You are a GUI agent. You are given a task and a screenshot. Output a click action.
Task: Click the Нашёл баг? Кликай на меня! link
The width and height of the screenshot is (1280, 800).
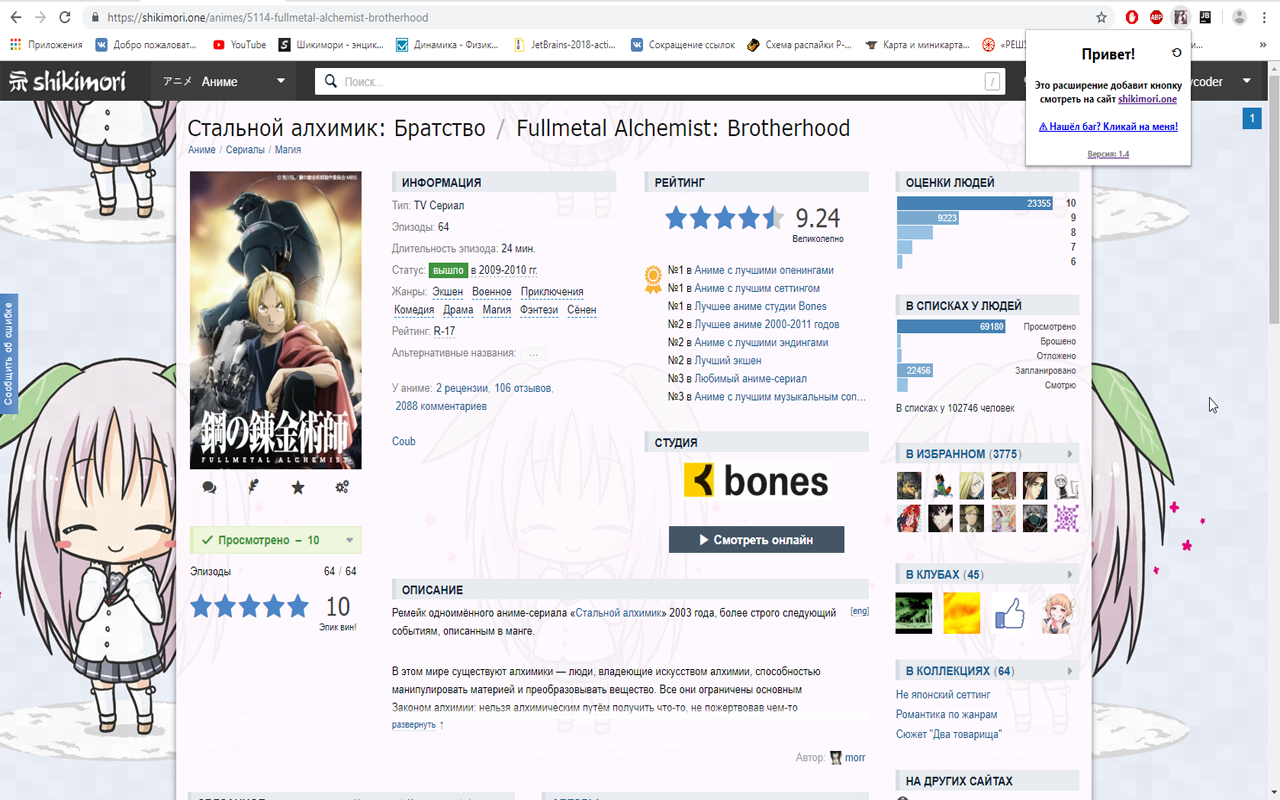(1108, 127)
